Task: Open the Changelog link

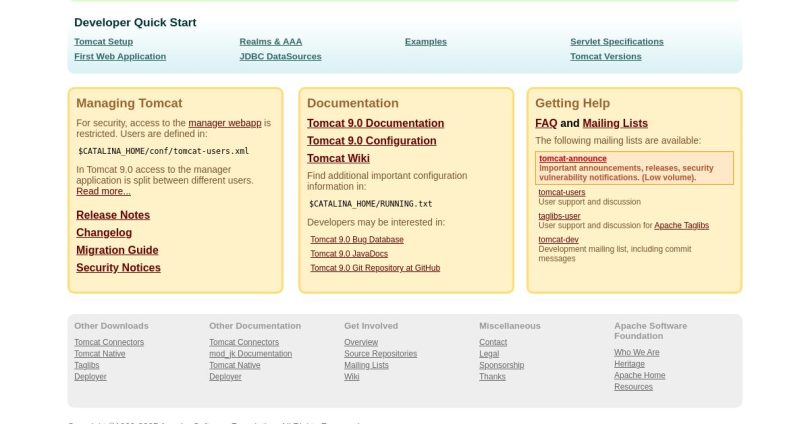Action: pyautogui.click(x=104, y=232)
